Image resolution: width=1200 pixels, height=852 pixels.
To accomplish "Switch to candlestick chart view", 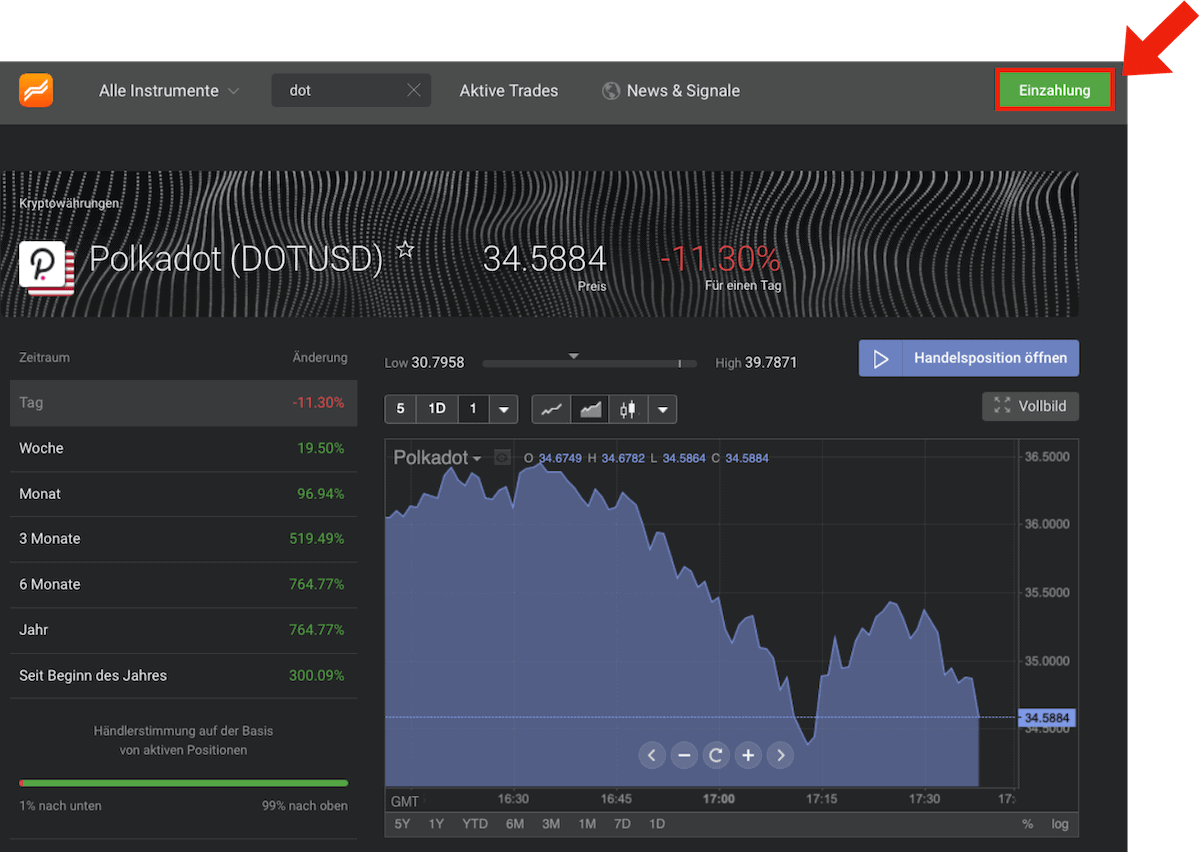I will 626,409.
